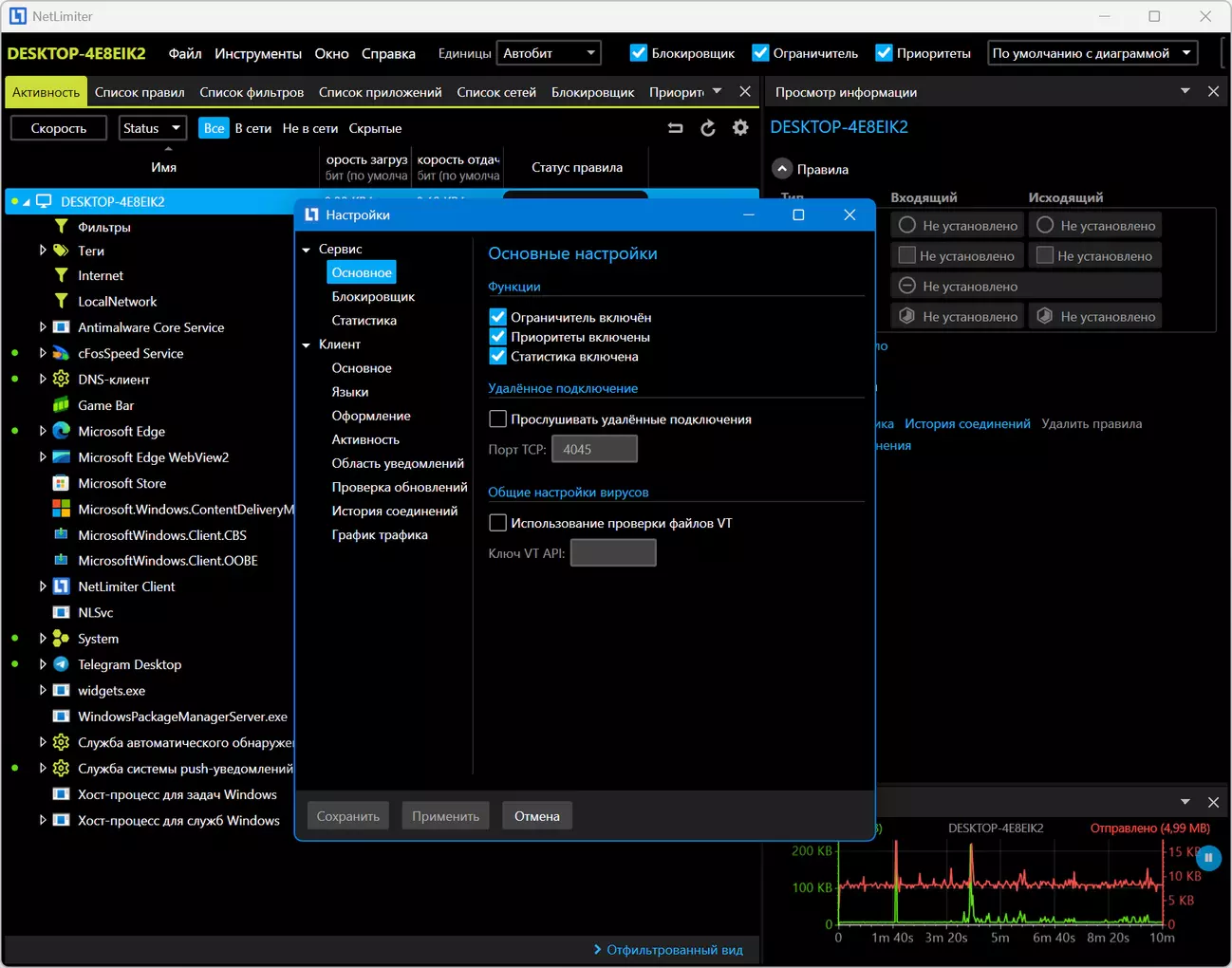Image resolution: width=1232 pixels, height=968 pixels.
Task: Click the Microsoft Edge WebView2 icon
Action: [x=62, y=456]
